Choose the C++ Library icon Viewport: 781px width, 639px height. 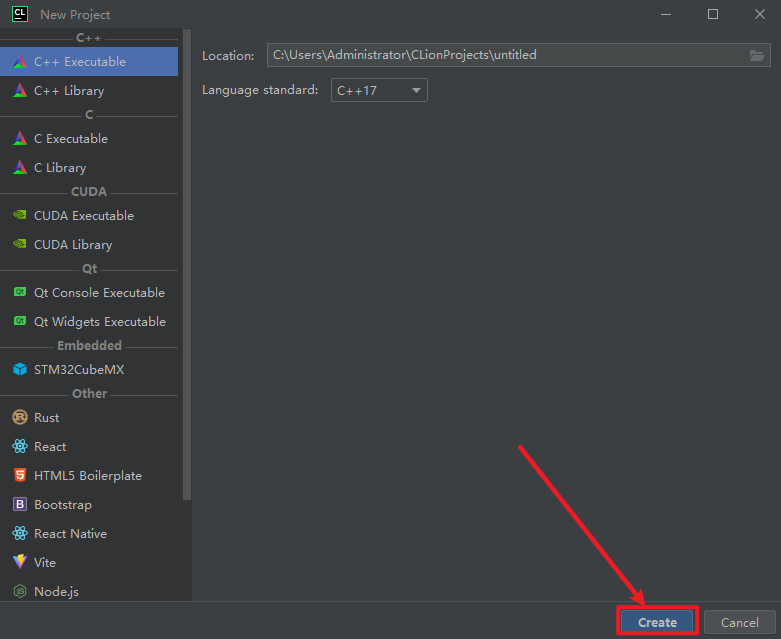(20, 91)
